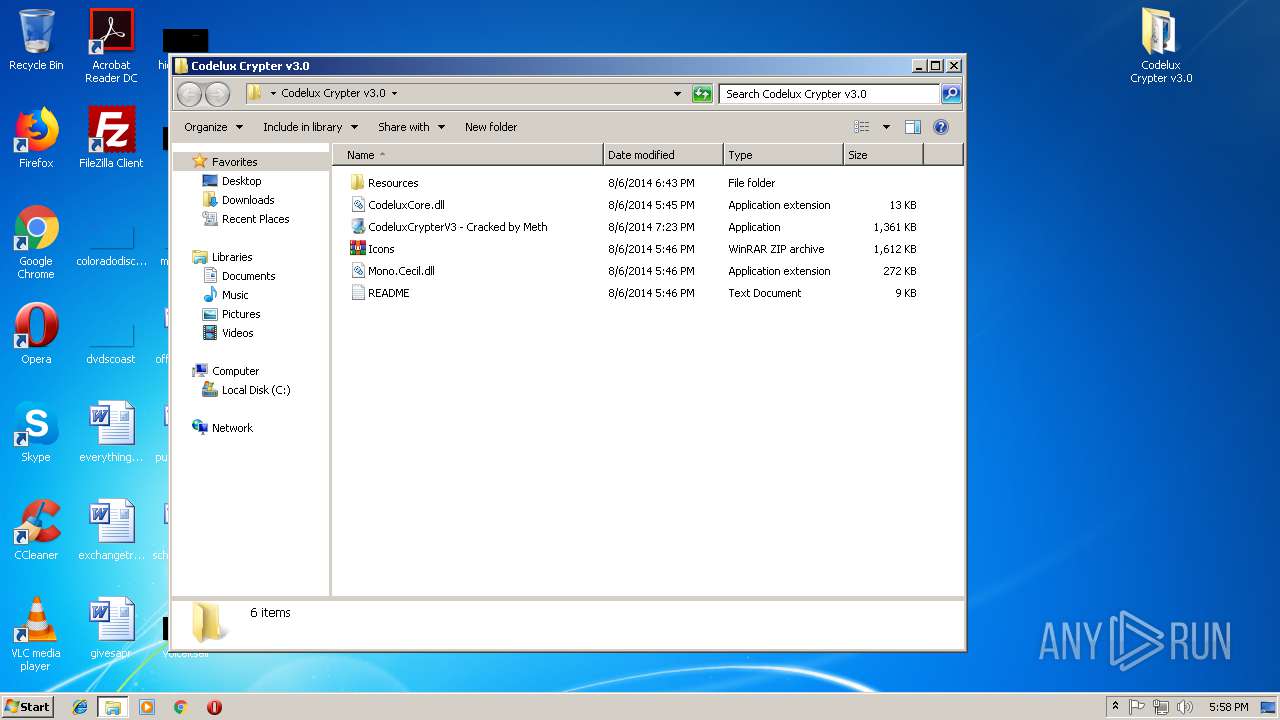Open Skype desktop shortcut
The height and width of the screenshot is (720, 1280).
pos(36,431)
